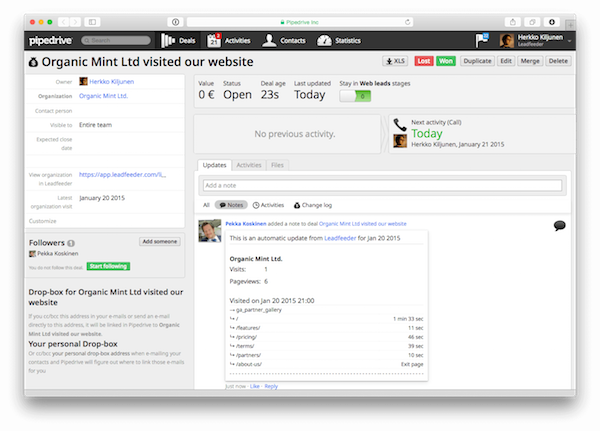Image resolution: width=600 pixels, height=431 pixels.
Task: Click the reload page icon
Action: coord(408,22)
